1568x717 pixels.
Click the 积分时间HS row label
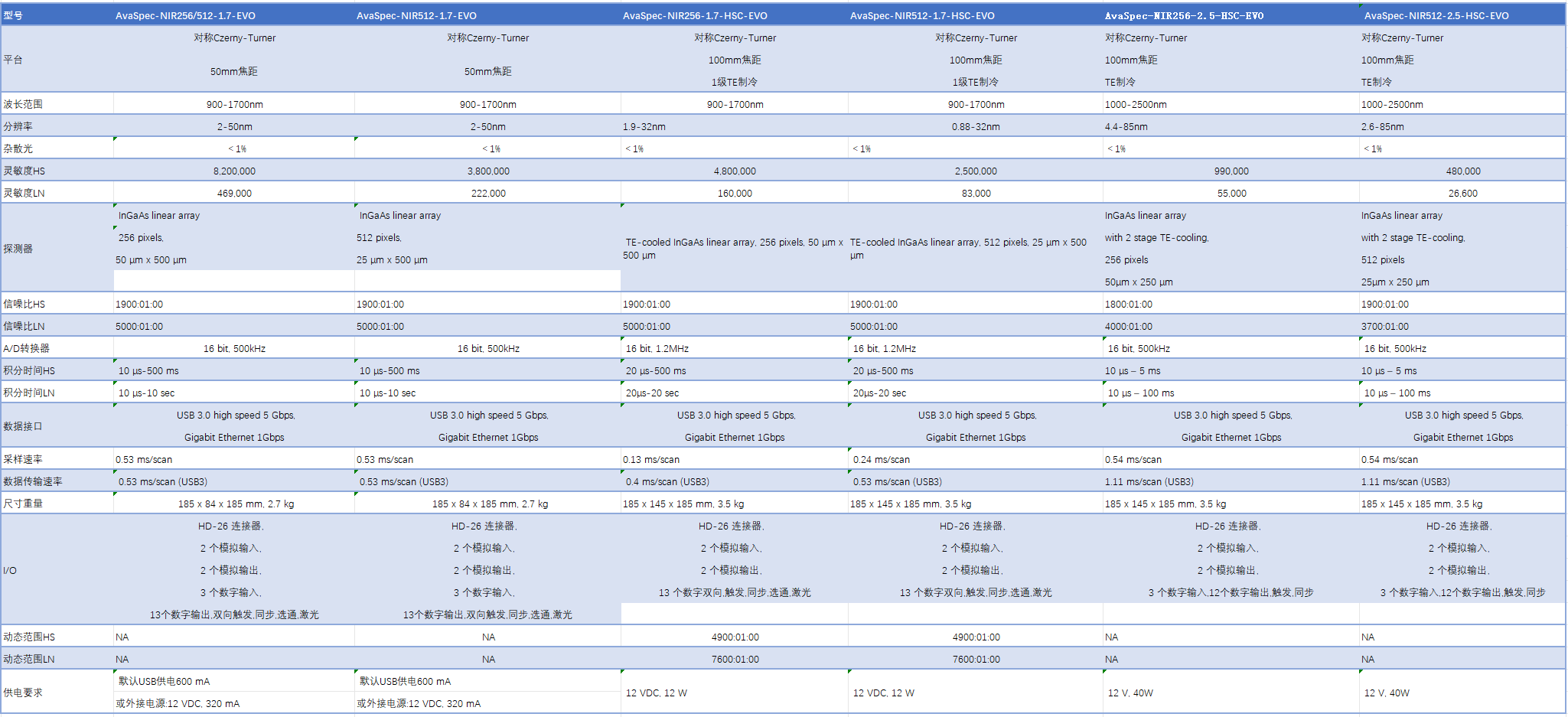click(x=57, y=370)
